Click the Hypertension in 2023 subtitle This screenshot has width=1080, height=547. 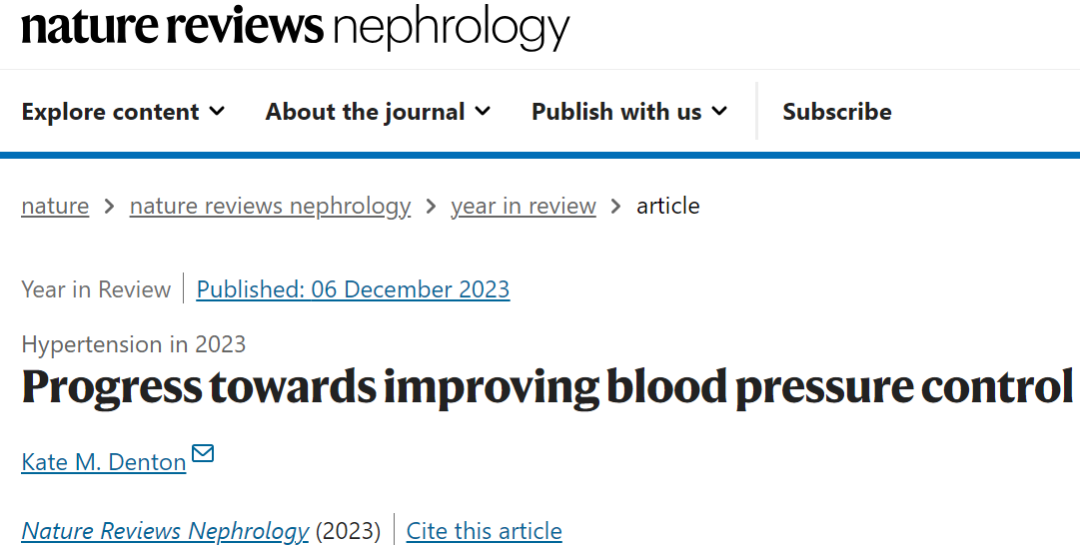pos(134,344)
